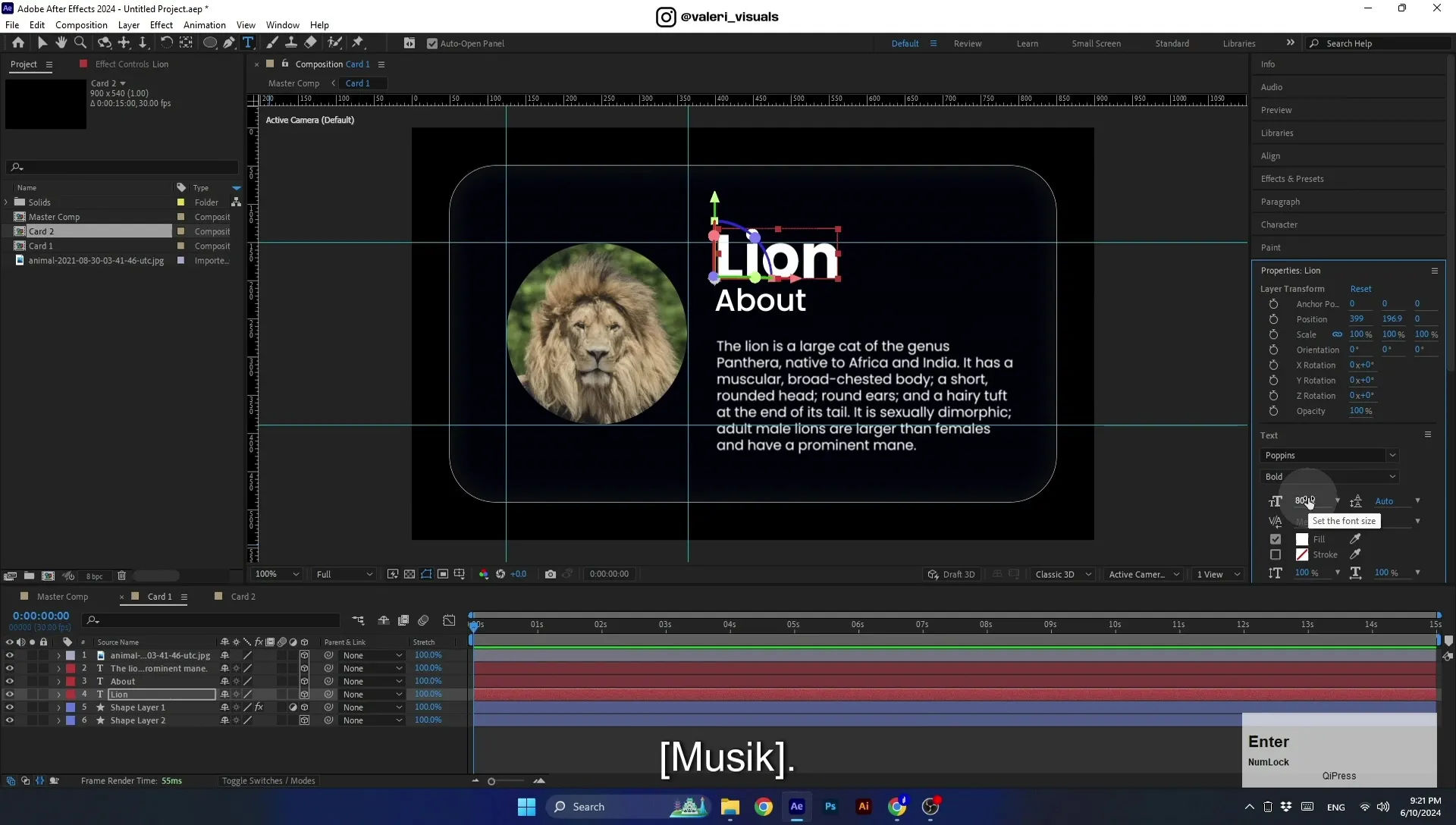The image size is (1456, 825).
Task: Select the Hand tool
Action: tap(61, 43)
